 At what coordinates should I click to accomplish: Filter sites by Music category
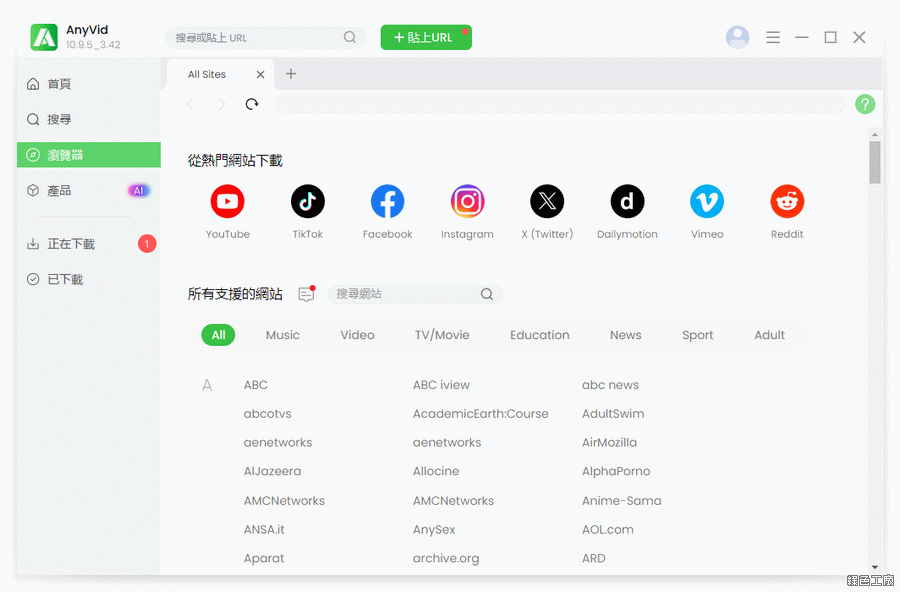pyautogui.click(x=282, y=335)
